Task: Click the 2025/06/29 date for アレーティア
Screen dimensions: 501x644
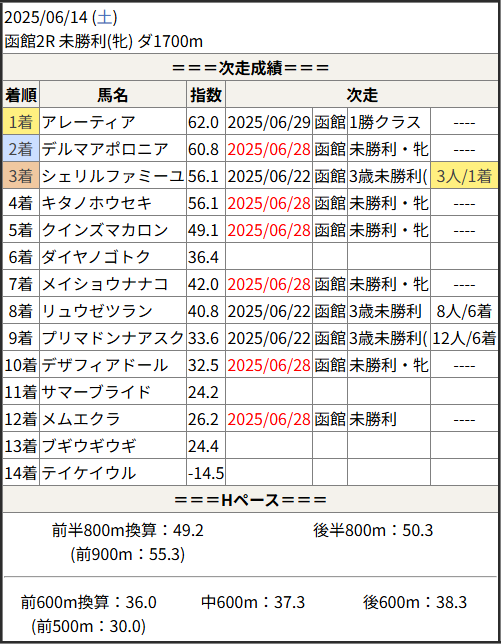Action: click(x=269, y=122)
